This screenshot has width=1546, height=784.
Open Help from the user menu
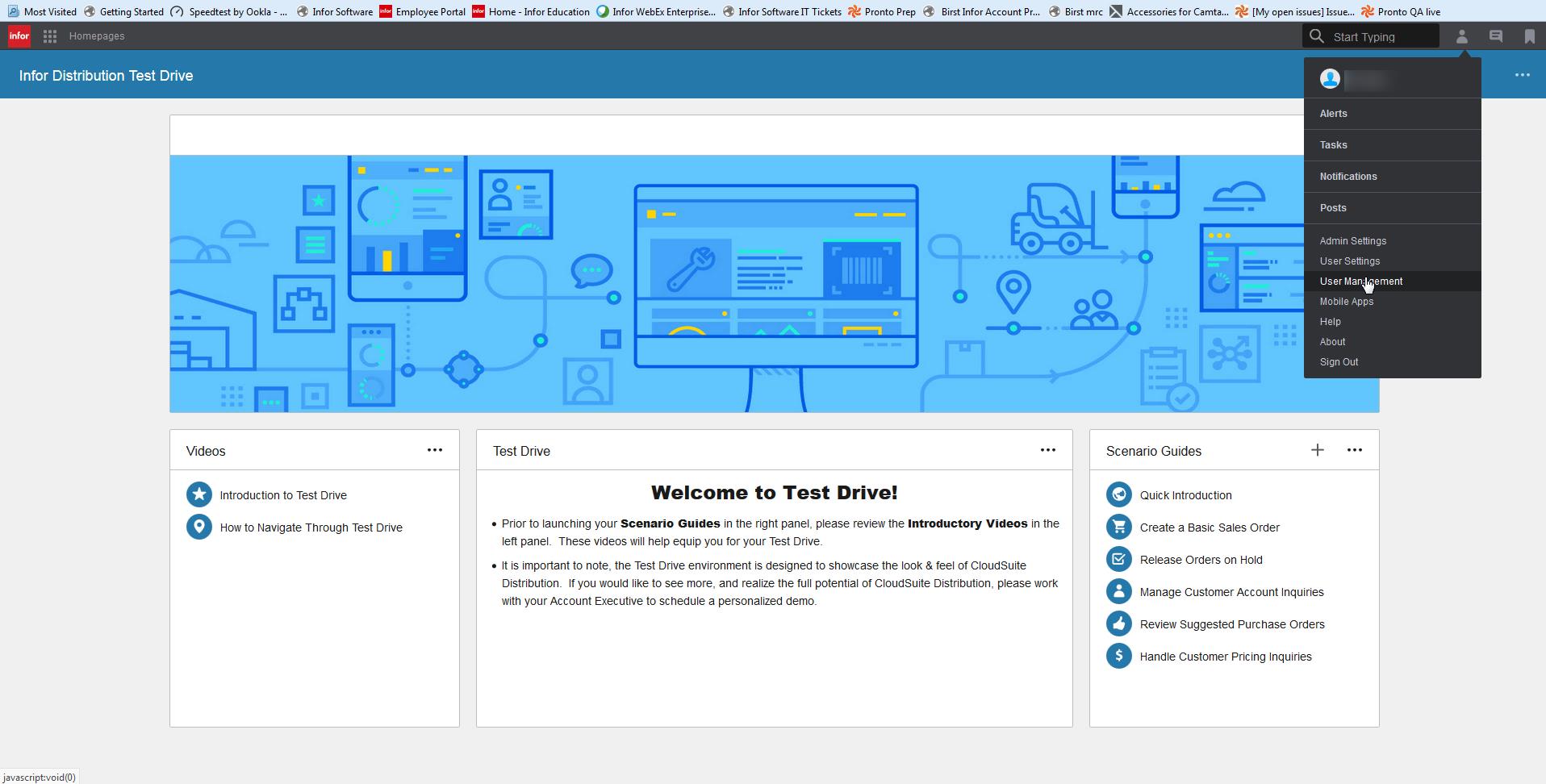point(1393,322)
